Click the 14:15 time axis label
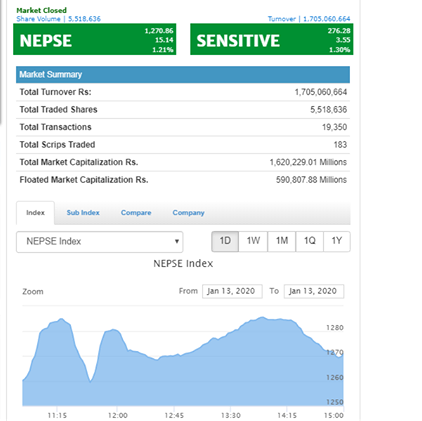This screenshot has height=421, width=422. click(287, 416)
